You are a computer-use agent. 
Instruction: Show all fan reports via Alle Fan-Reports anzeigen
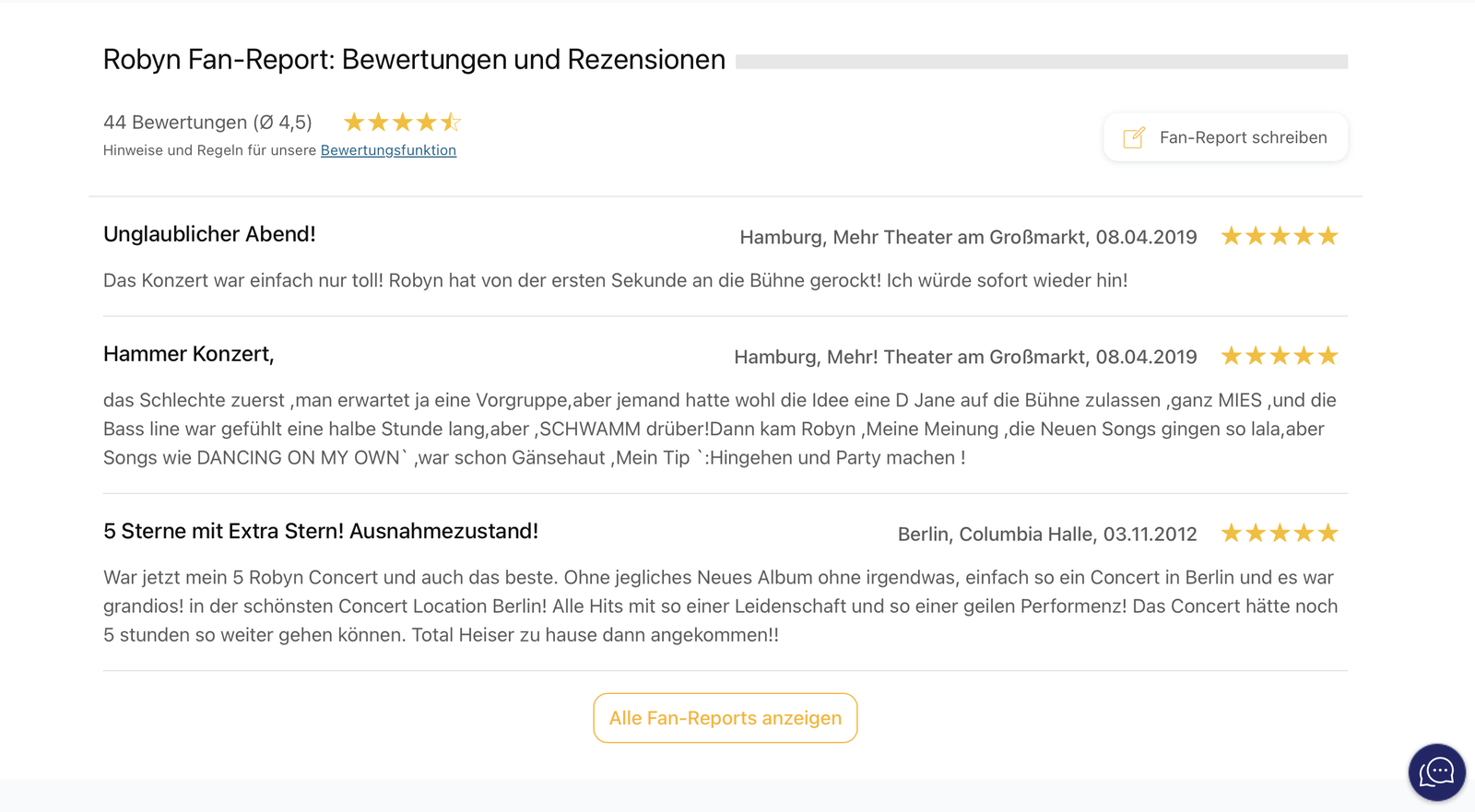click(x=725, y=718)
